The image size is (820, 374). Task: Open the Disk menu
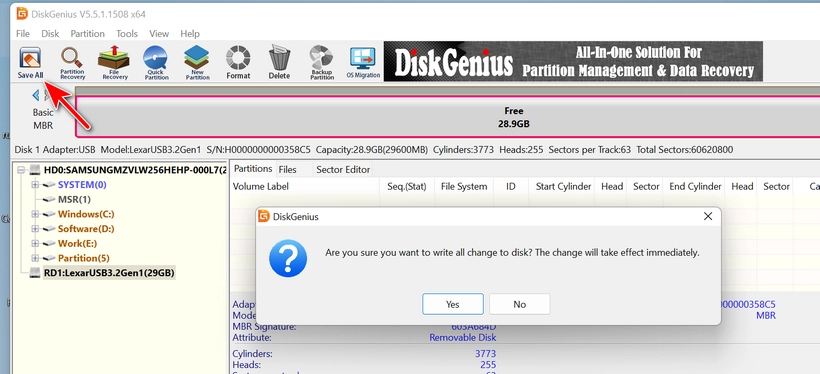tap(50, 33)
